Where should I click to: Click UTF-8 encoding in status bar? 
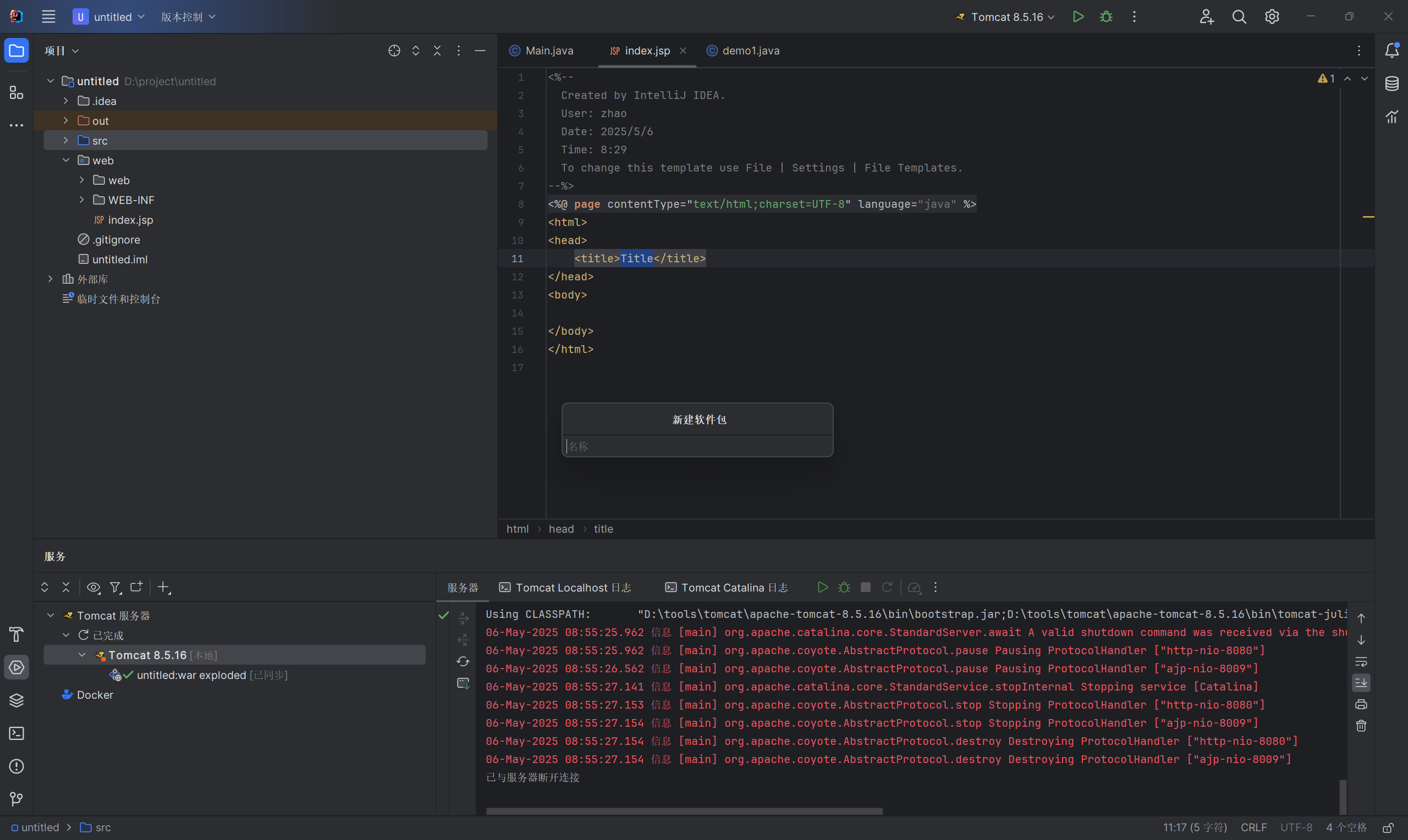(1296, 827)
